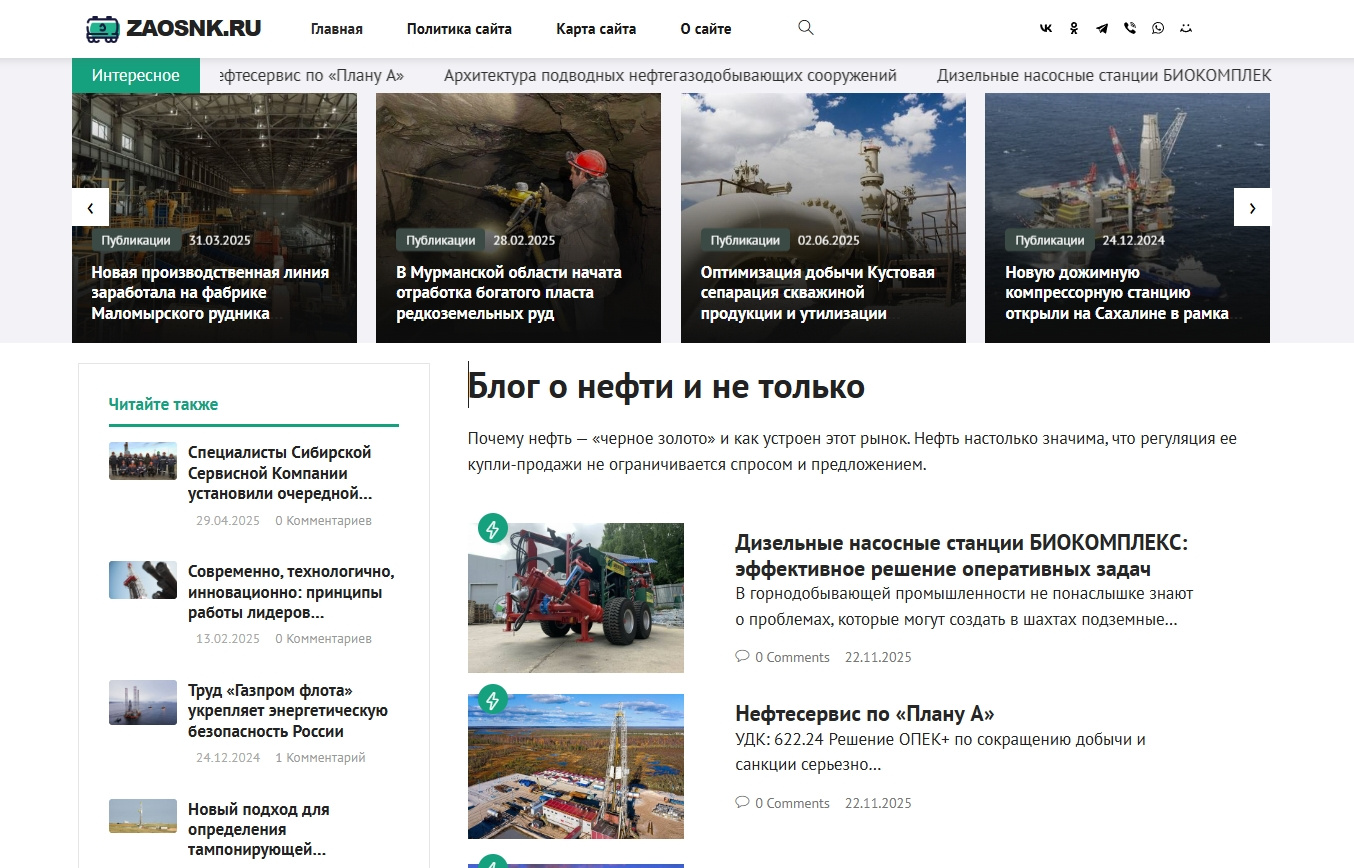The width and height of the screenshot is (1354, 868).
Task: Click comment bubble under Нефтесервис post
Action: point(742,802)
